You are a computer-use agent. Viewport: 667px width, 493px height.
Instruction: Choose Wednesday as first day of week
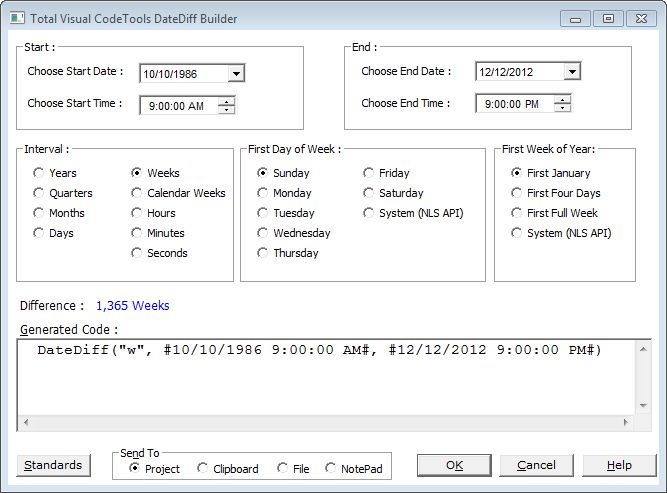[294, 233]
